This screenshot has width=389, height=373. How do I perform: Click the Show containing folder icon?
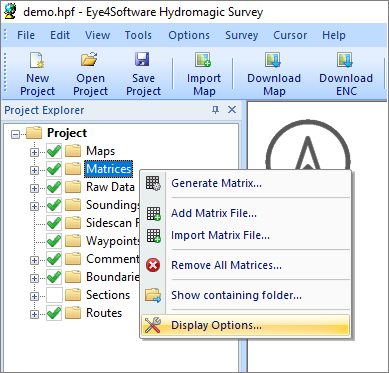153,295
